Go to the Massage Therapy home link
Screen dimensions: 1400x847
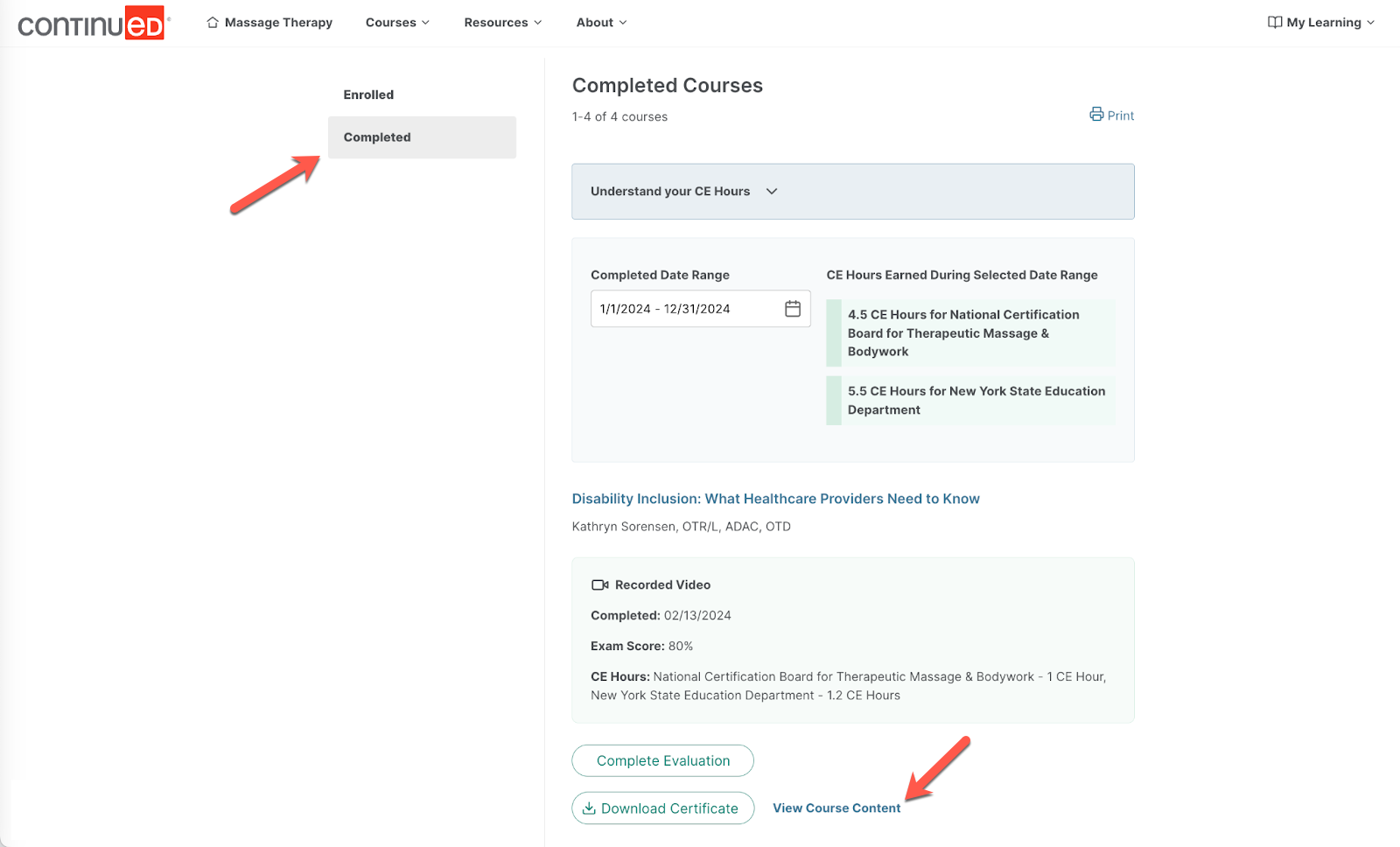pos(278,23)
